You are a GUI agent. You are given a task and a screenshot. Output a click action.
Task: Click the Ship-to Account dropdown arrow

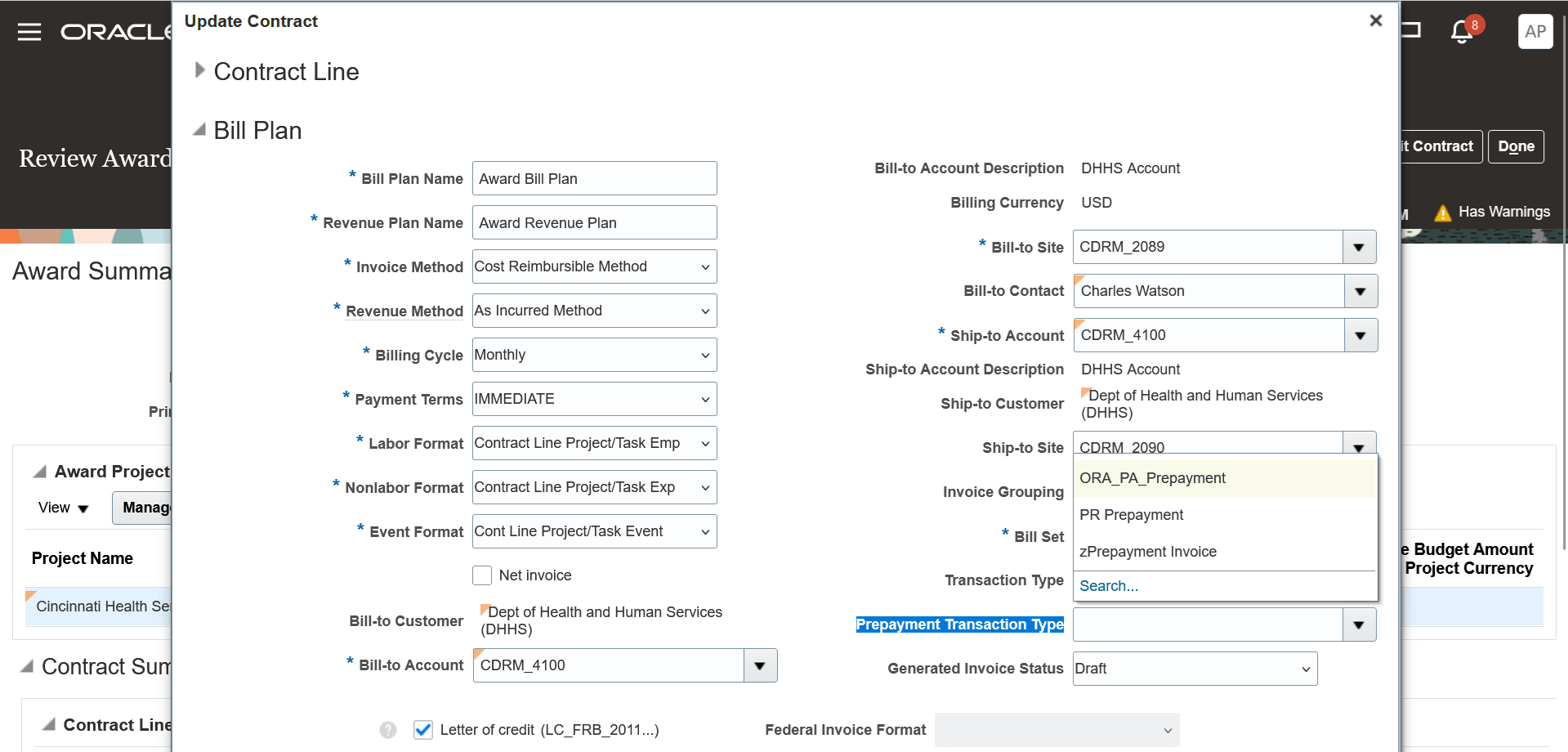[x=1360, y=335]
